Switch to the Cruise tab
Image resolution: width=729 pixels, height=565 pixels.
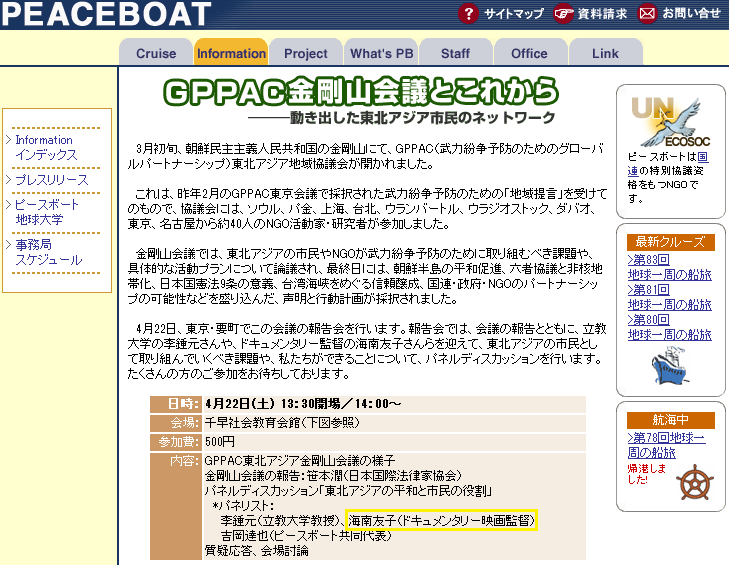[x=156, y=52]
